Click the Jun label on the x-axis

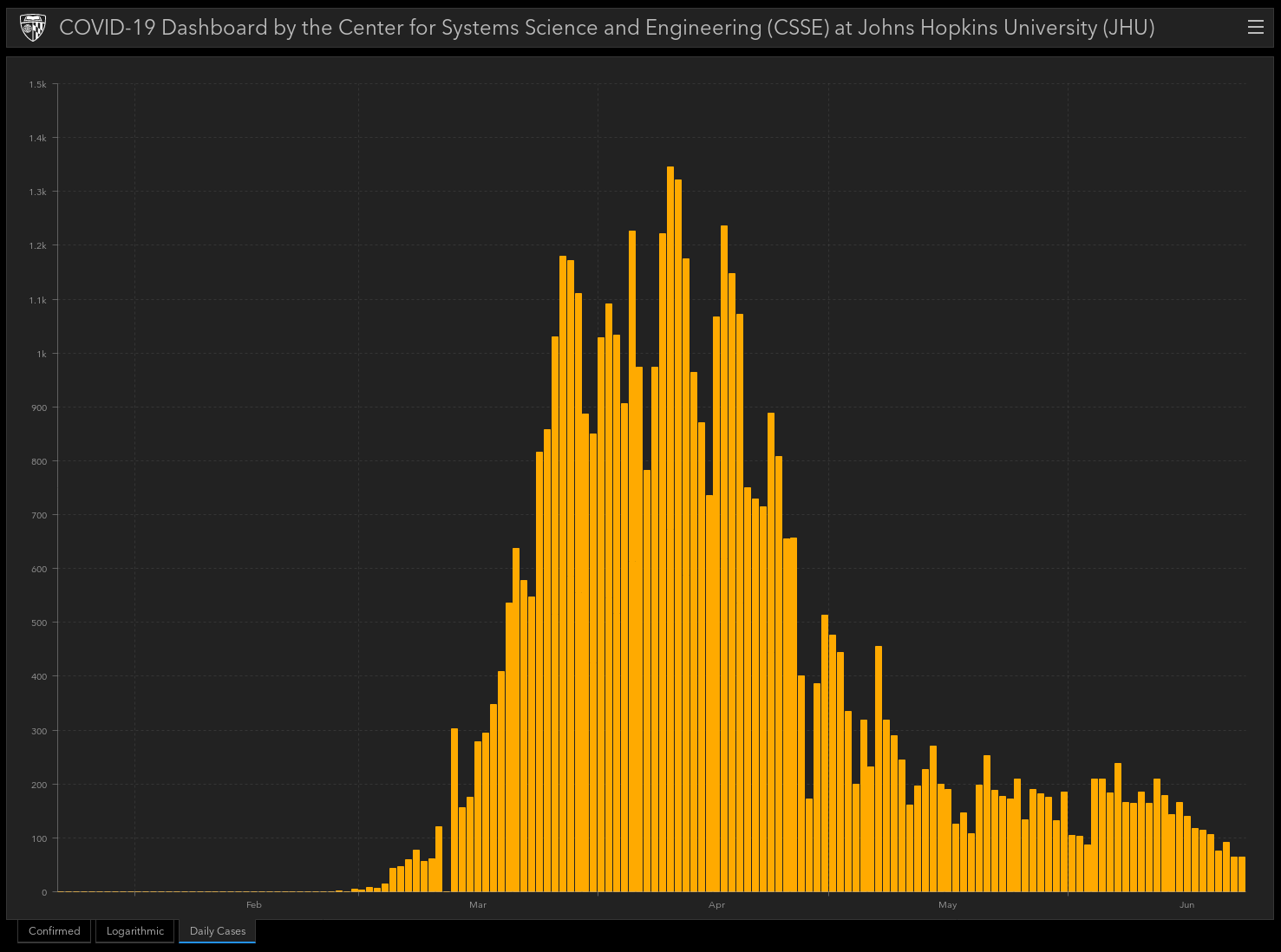coord(1186,905)
